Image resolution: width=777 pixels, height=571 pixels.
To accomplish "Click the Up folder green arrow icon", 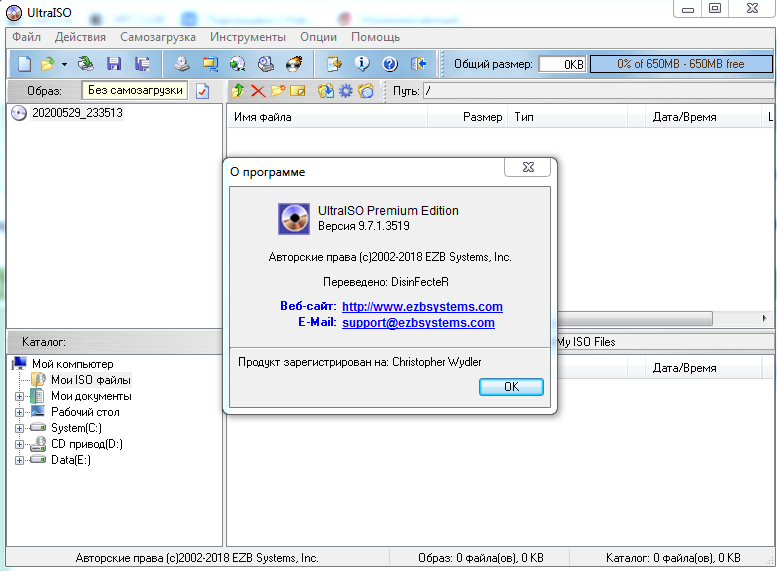I will [x=238, y=91].
